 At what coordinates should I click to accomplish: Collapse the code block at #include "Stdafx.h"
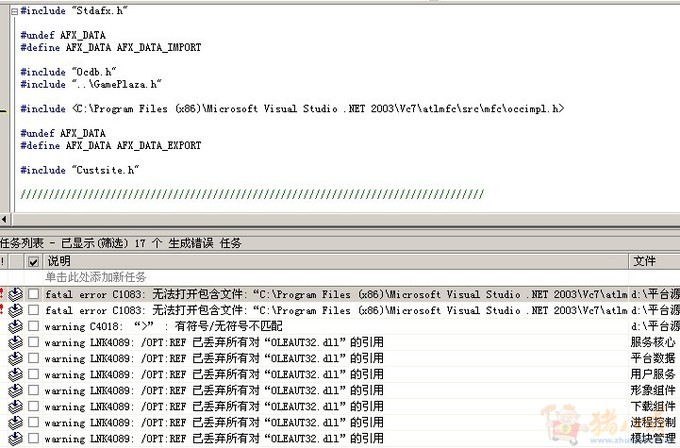click(x=14, y=11)
